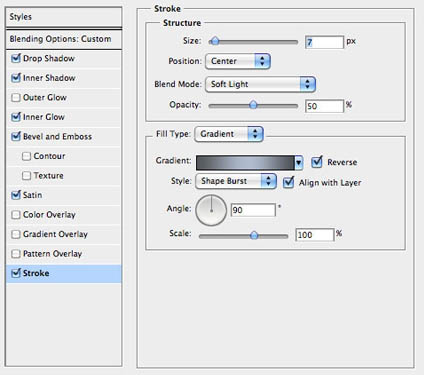Select Blending Options: Custom
The height and width of the screenshot is (375, 424).
[64, 39]
